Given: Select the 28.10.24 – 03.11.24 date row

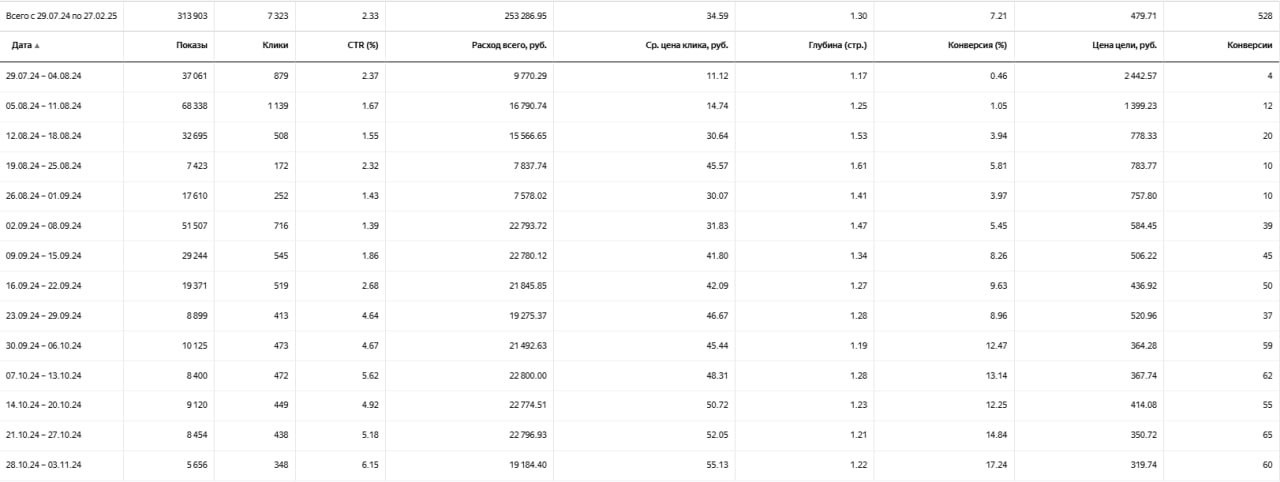Looking at the screenshot, I should coord(43,466).
